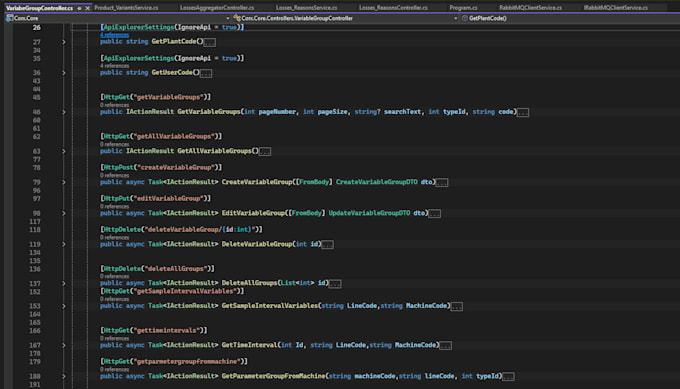The width and height of the screenshot is (680, 389).
Task: Open '0 references' CodeLens above GetVariableGroups
Action: 114,105
